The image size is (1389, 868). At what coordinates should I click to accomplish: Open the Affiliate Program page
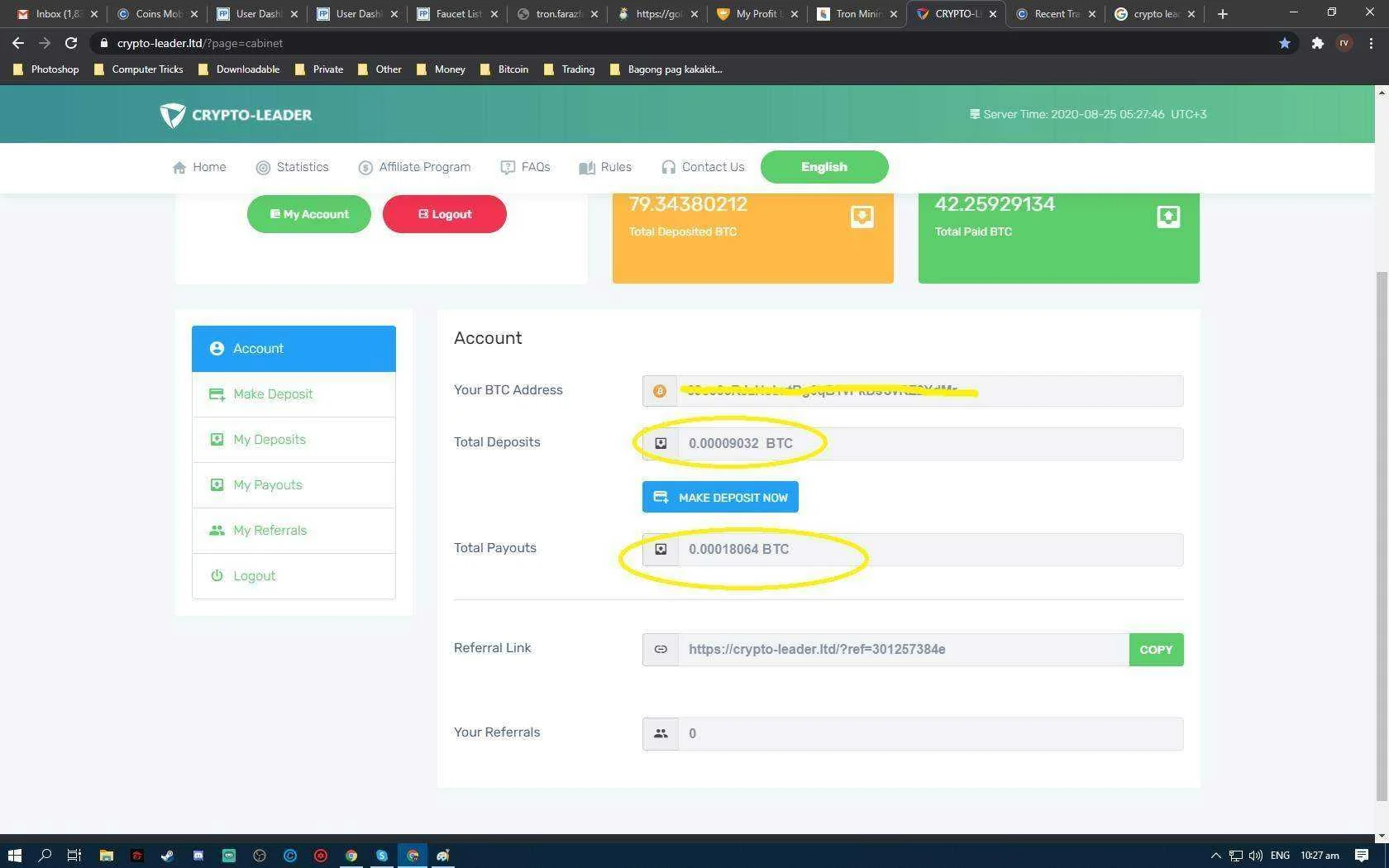click(414, 167)
